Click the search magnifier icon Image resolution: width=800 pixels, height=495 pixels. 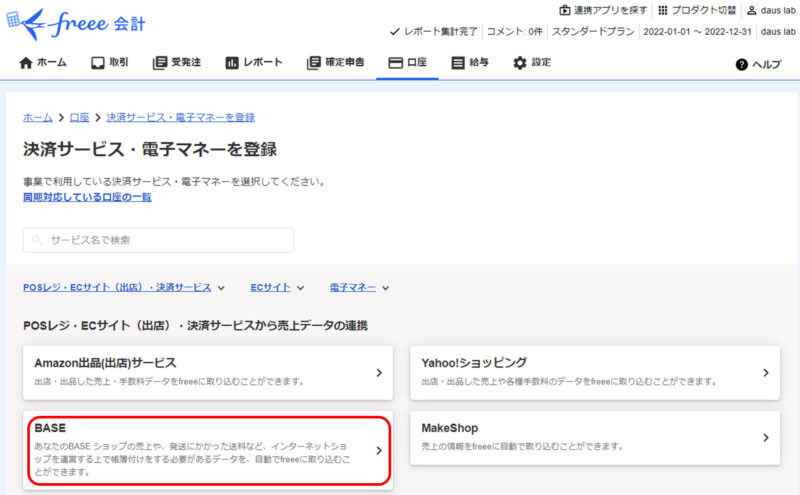click(x=37, y=240)
